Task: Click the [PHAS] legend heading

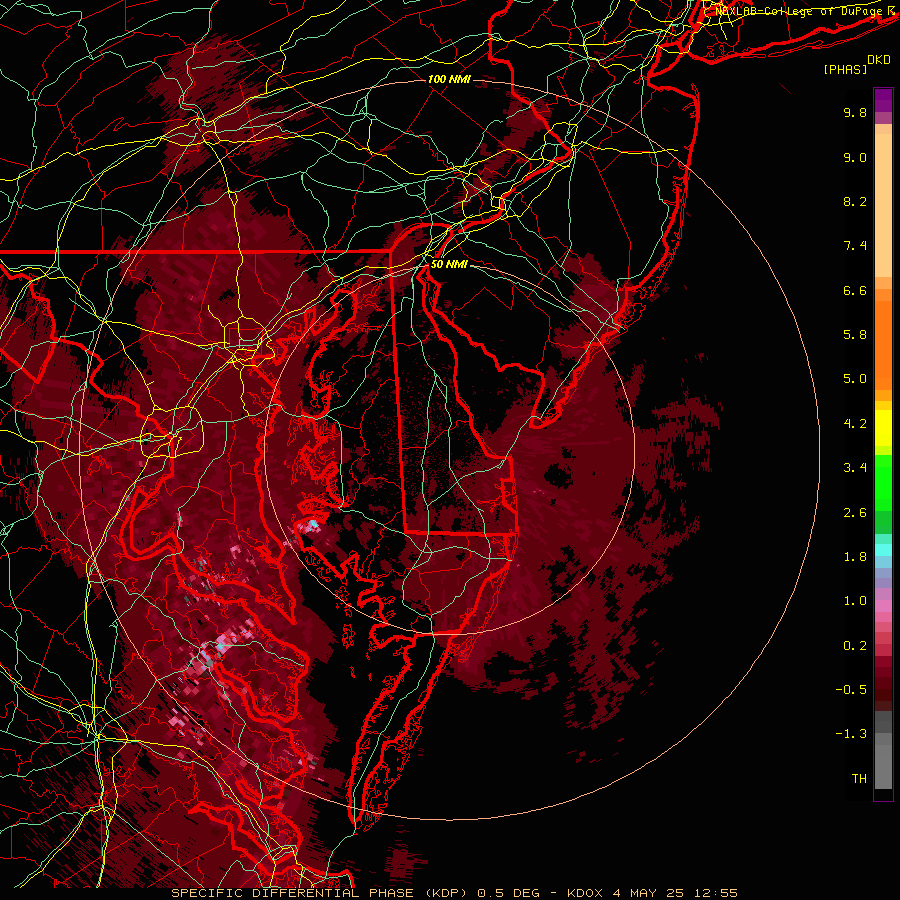Action: pyautogui.click(x=845, y=69)
